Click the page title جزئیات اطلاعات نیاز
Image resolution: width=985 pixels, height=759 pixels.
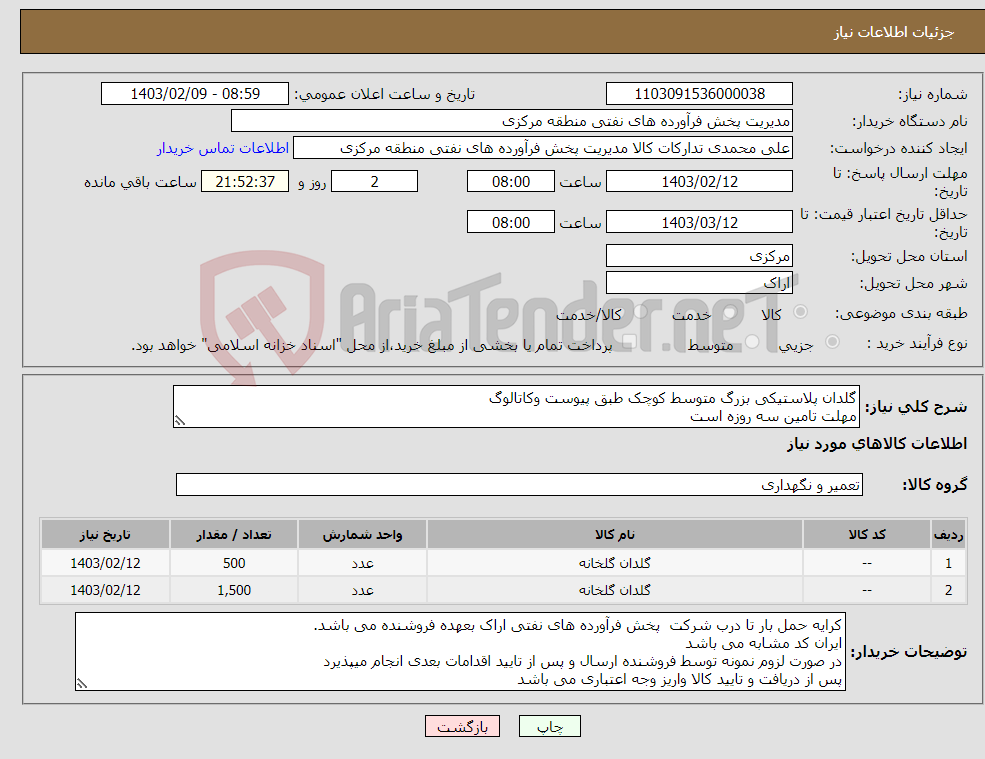pyautogui.click(x=893, y=32)
